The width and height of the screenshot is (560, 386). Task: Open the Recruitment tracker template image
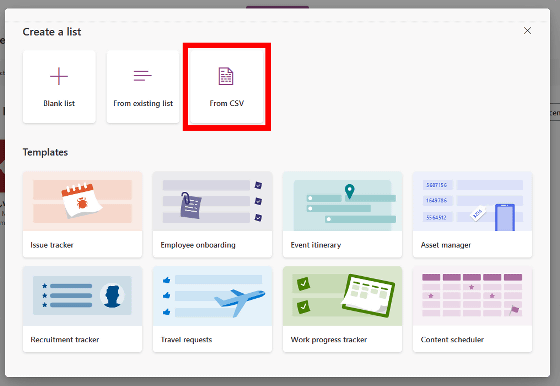(82, 296)
